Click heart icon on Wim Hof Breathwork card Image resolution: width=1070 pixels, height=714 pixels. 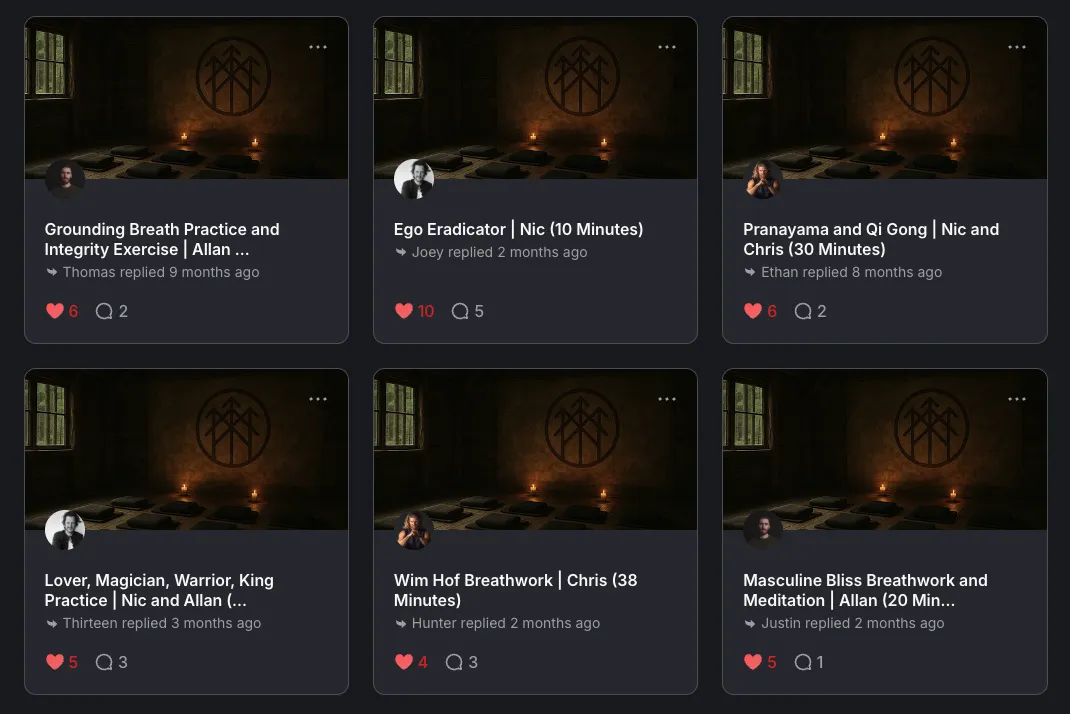tap(403, 662)
